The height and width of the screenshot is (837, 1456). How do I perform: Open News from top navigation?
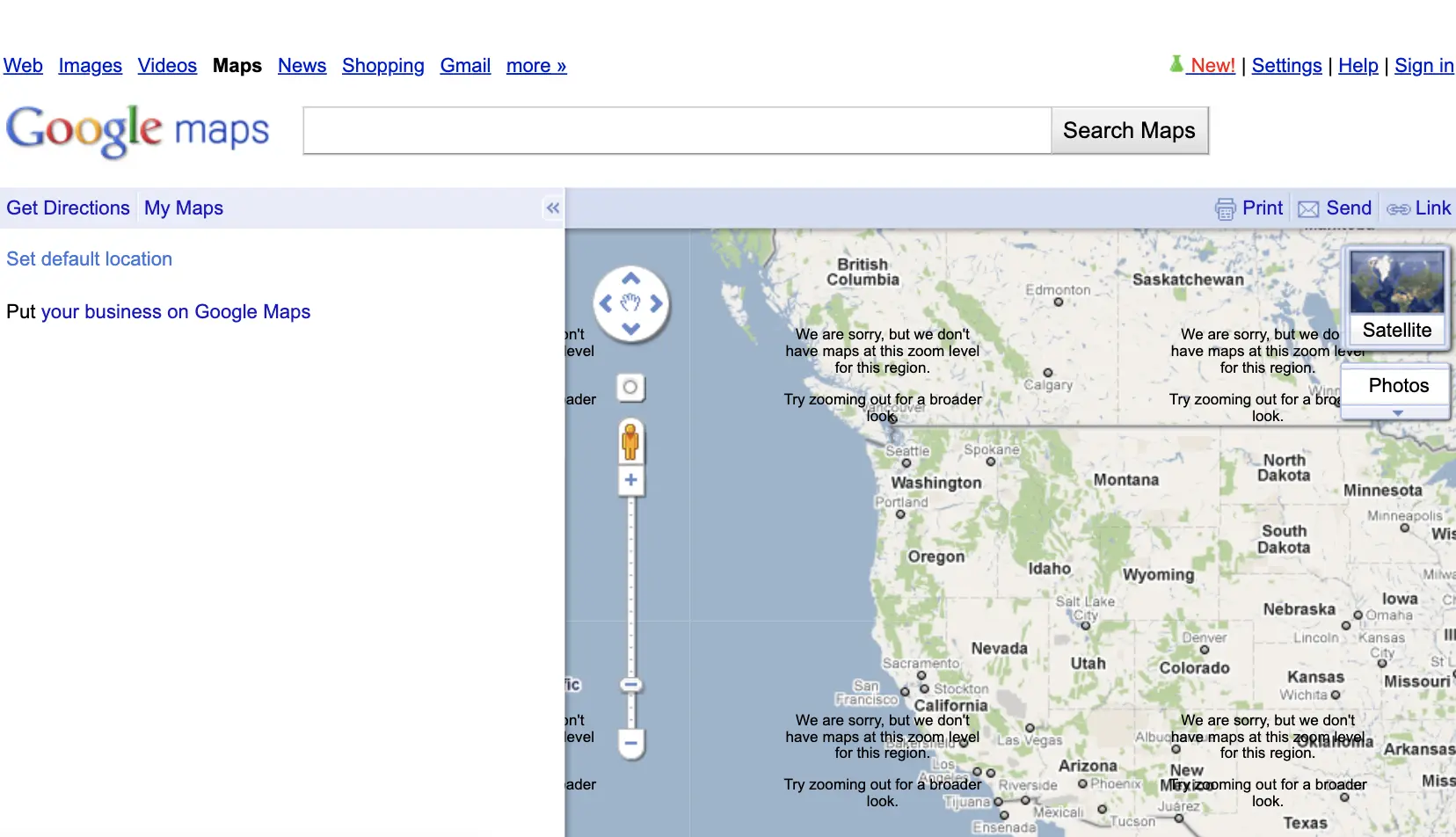[x=302, y=66]
